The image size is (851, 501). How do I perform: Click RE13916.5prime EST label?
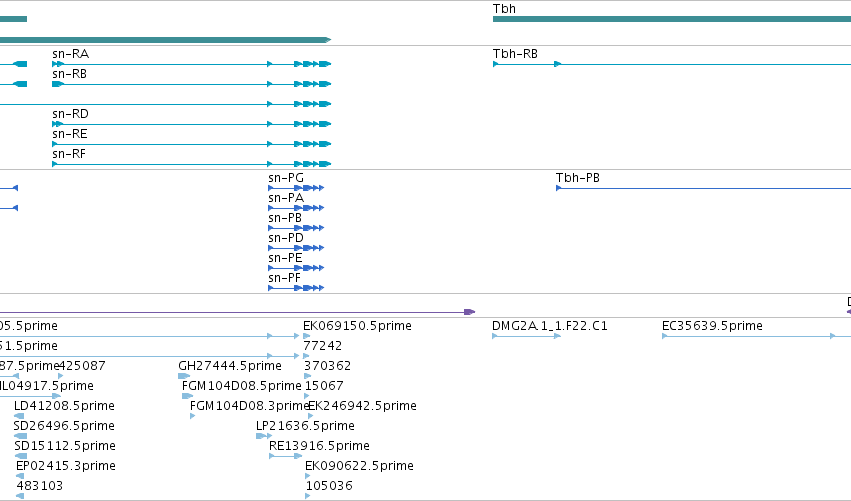[319, 446]
